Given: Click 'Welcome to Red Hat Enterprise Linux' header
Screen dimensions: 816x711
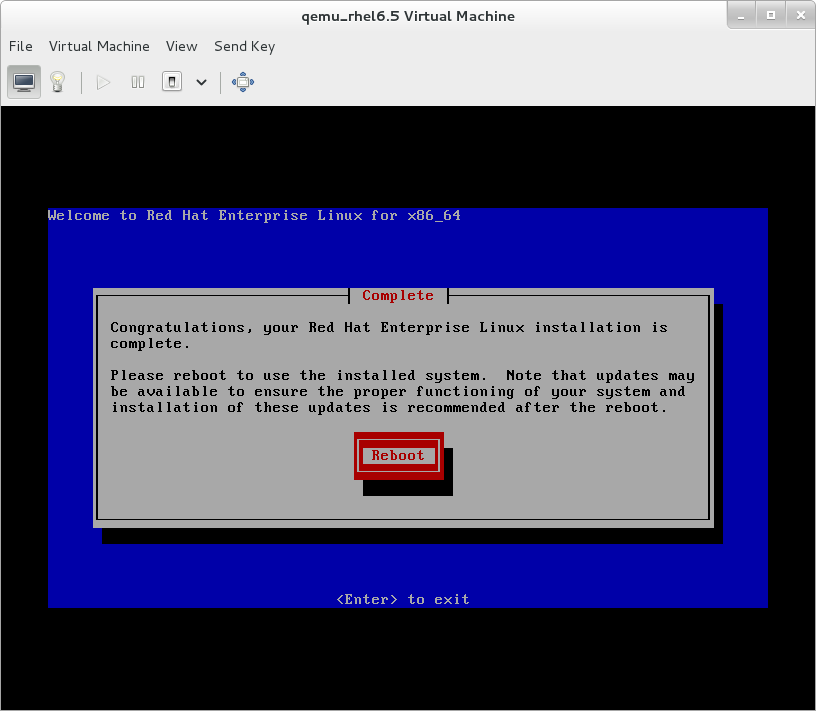Looking at the screenshot, I should (254, 215).
